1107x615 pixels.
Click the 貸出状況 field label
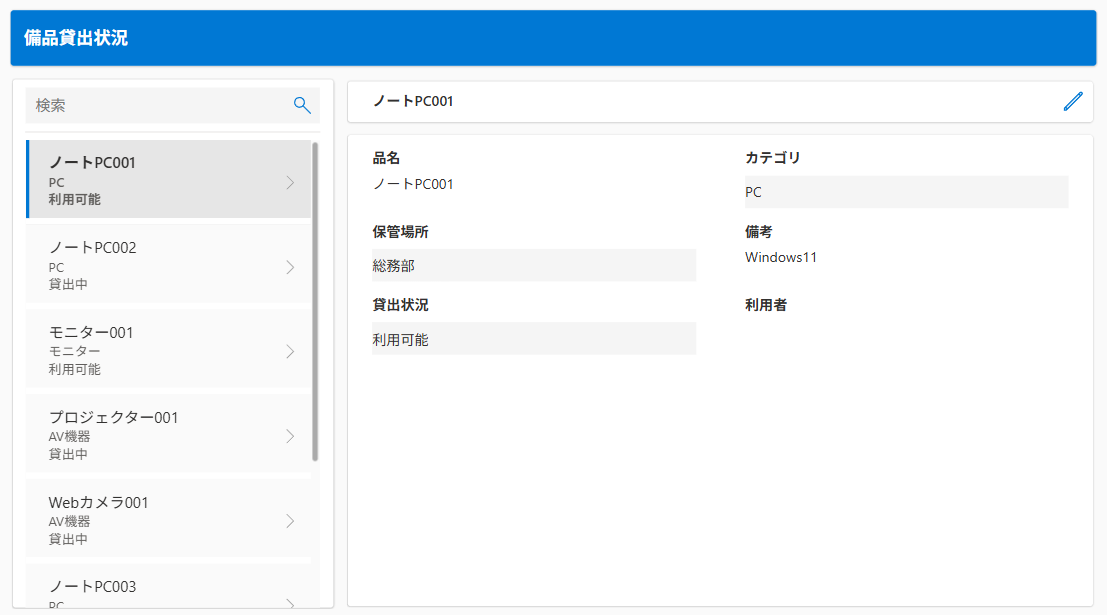[x=400, y=305]
